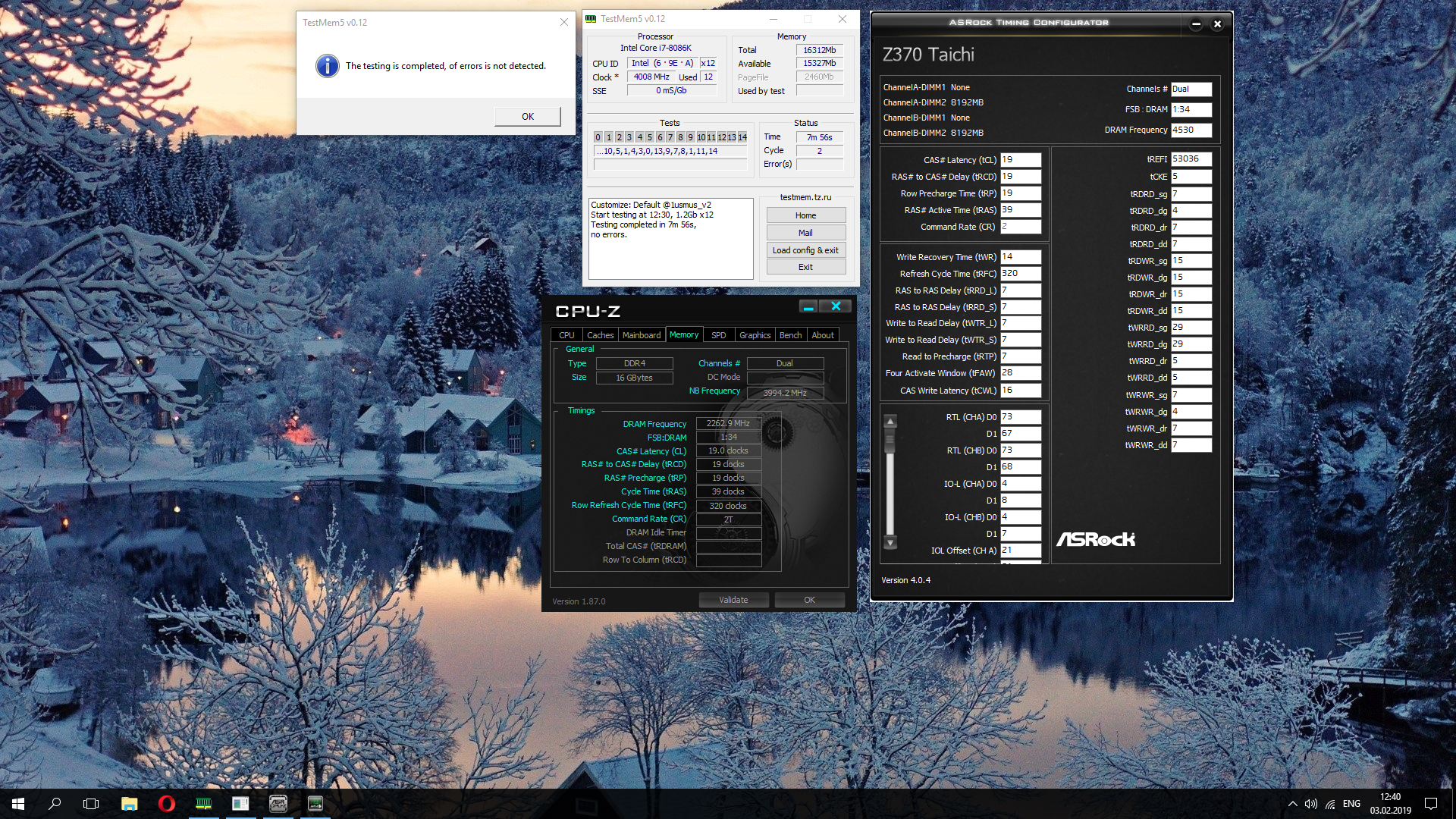Click the Validate button in CPU-Z
Viewport: 1456px width, 819px height.
(x=733, y=600)
